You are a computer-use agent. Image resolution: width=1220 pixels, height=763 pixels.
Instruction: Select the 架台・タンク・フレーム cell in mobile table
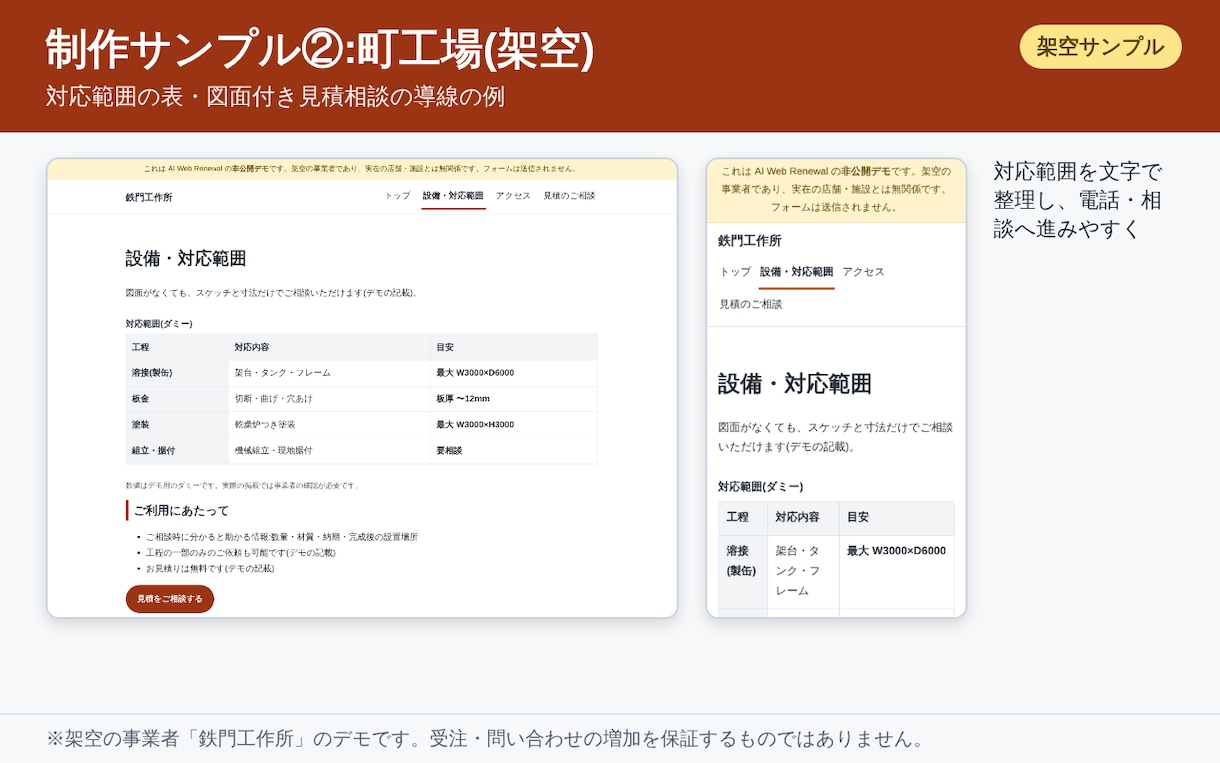tap(803, 572)
